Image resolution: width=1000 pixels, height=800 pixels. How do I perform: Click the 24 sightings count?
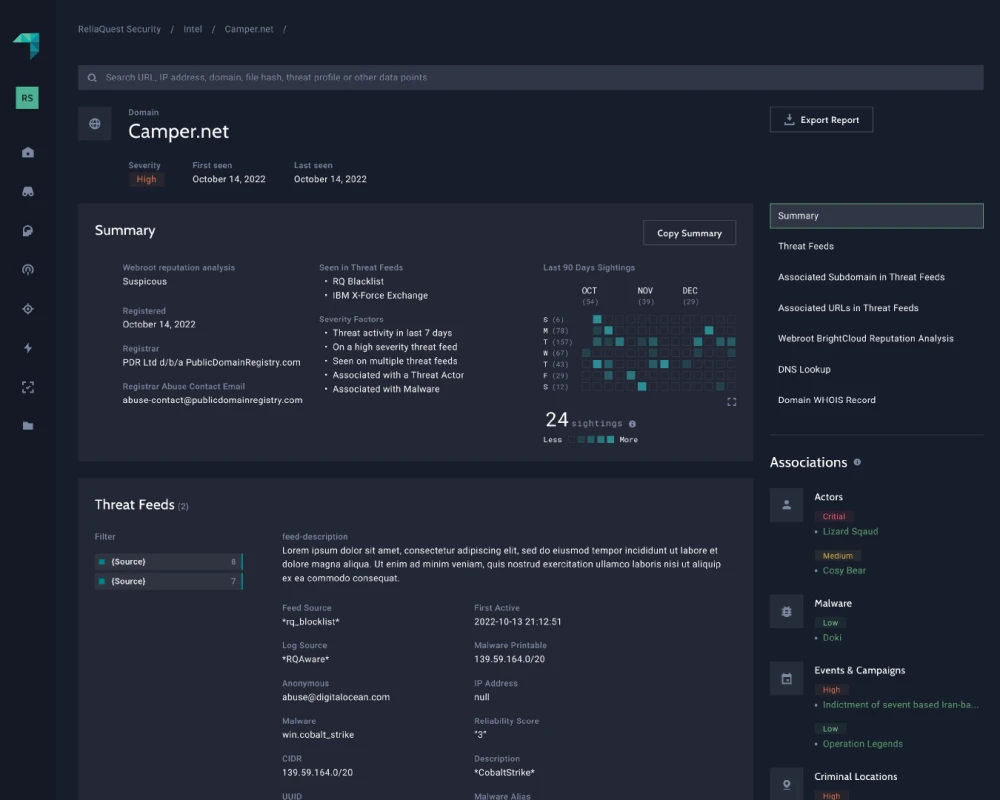click(x=557, y=420)
